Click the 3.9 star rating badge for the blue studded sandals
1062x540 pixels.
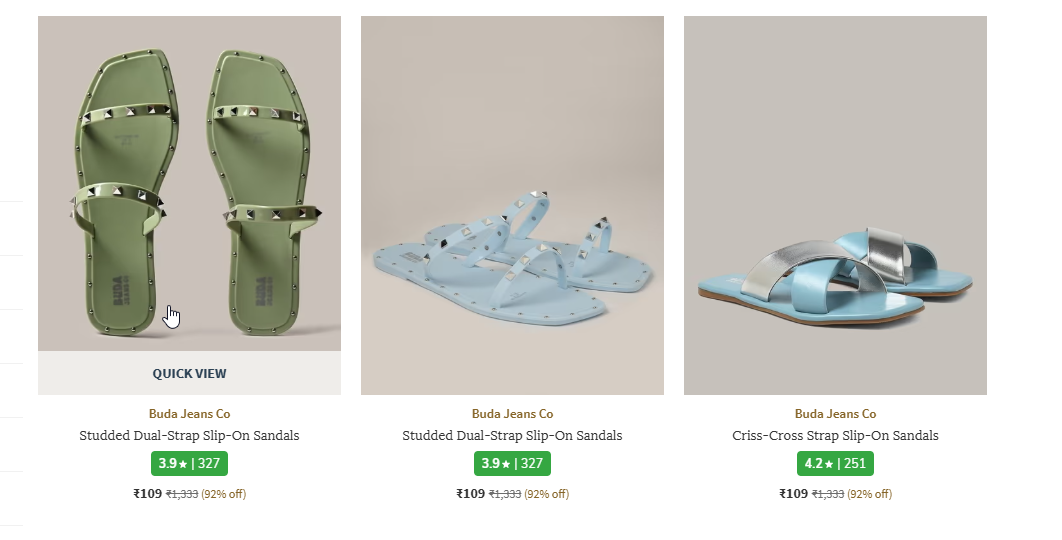coord(512,463)
